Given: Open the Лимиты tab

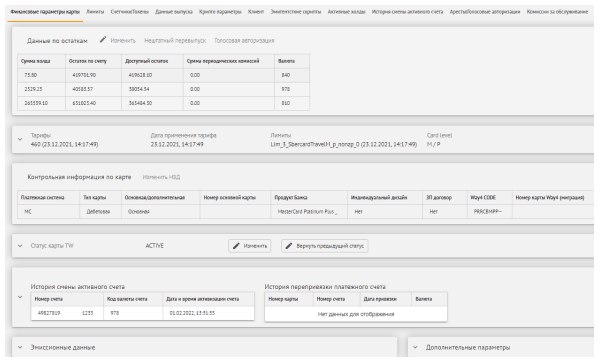Looking at the screenshot, I should pyautogui.click(x=95, y=12).
